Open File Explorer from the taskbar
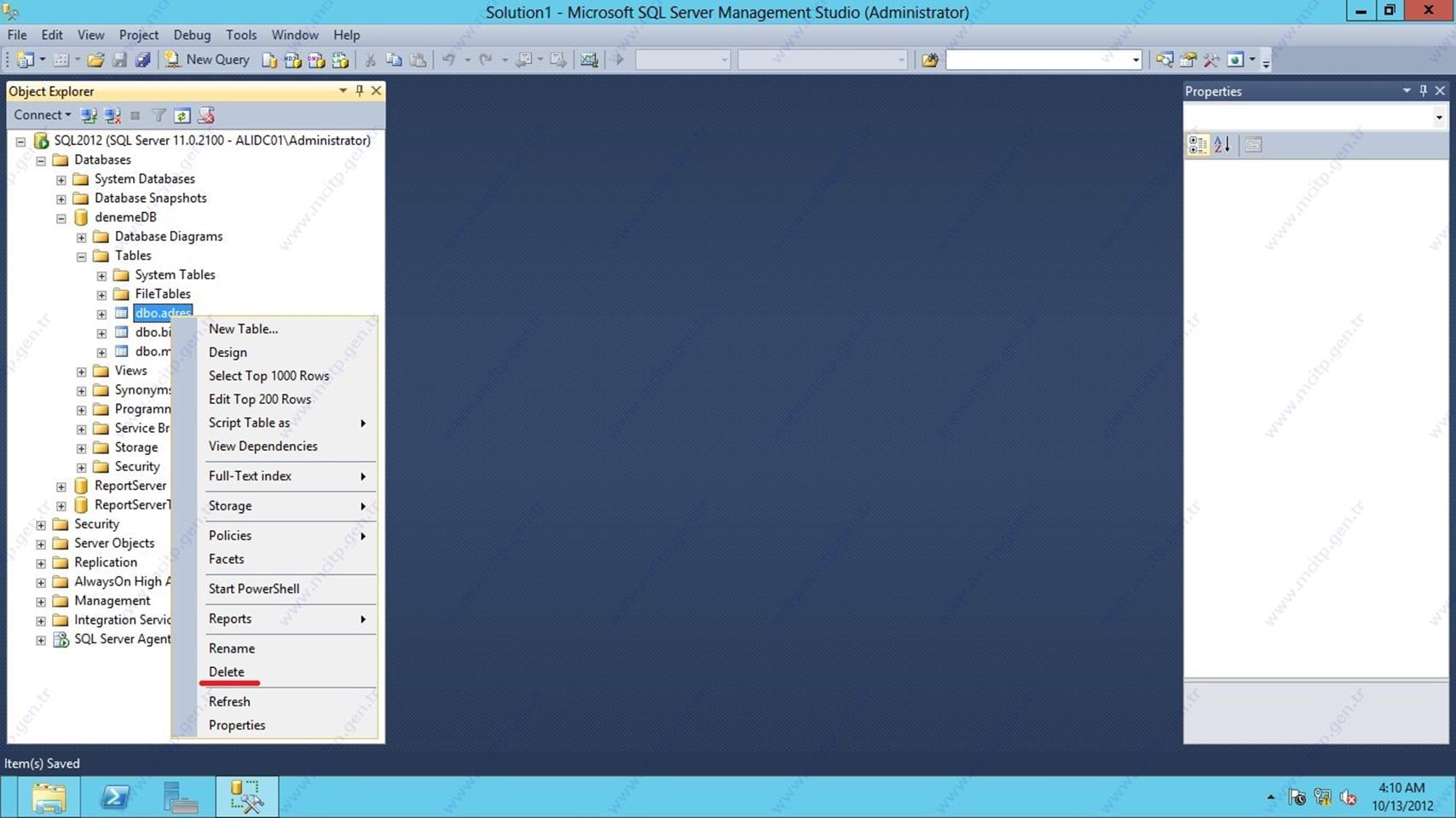Viewport: 1456px width, 818px height. pos(49,798)
